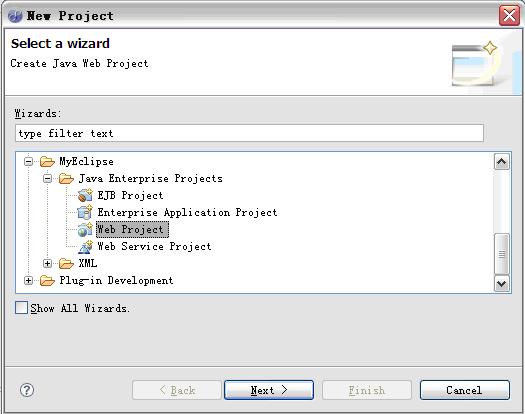Screen dimensions: 525x414
Task: Click the EJB Project icon
Action: point(85,195)
